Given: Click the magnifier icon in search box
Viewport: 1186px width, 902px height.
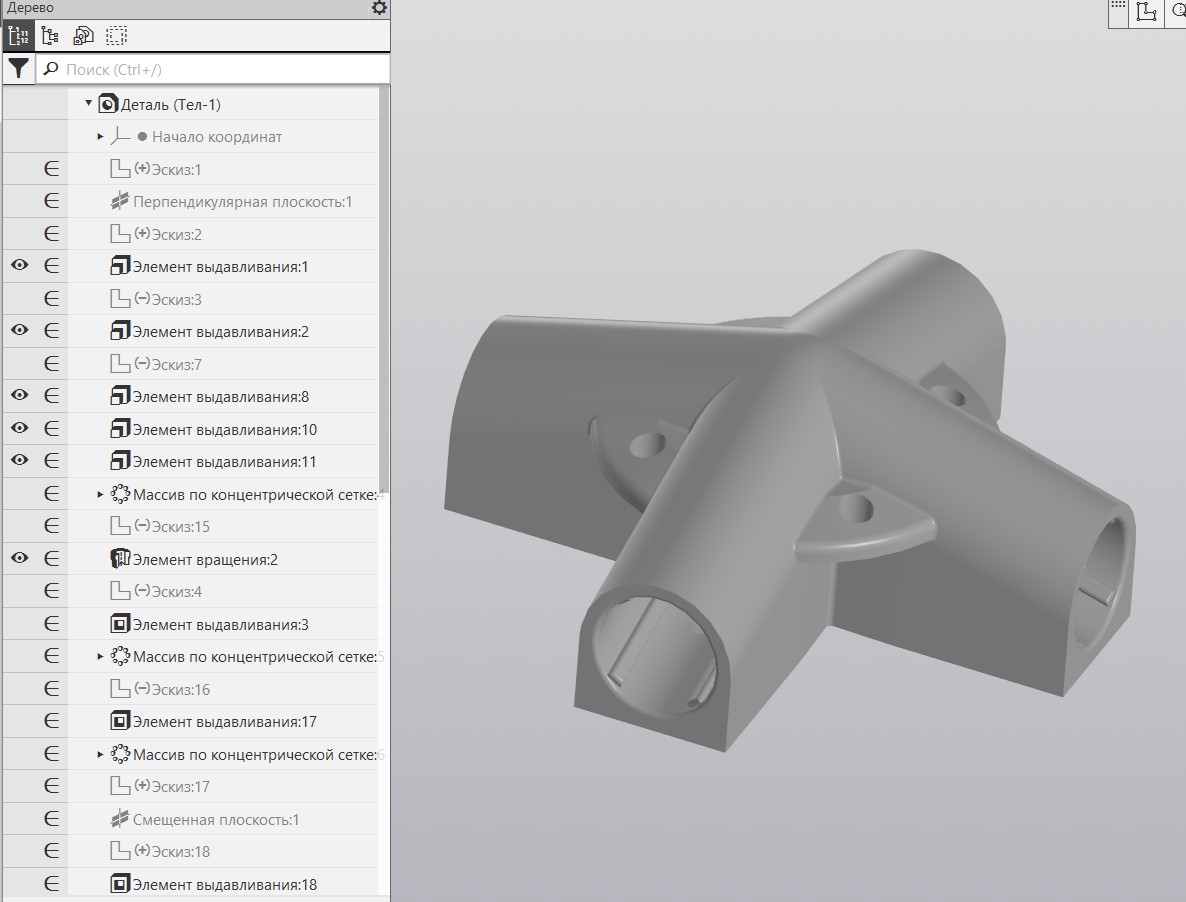Looking at the screenshot, I should point(51,69).
